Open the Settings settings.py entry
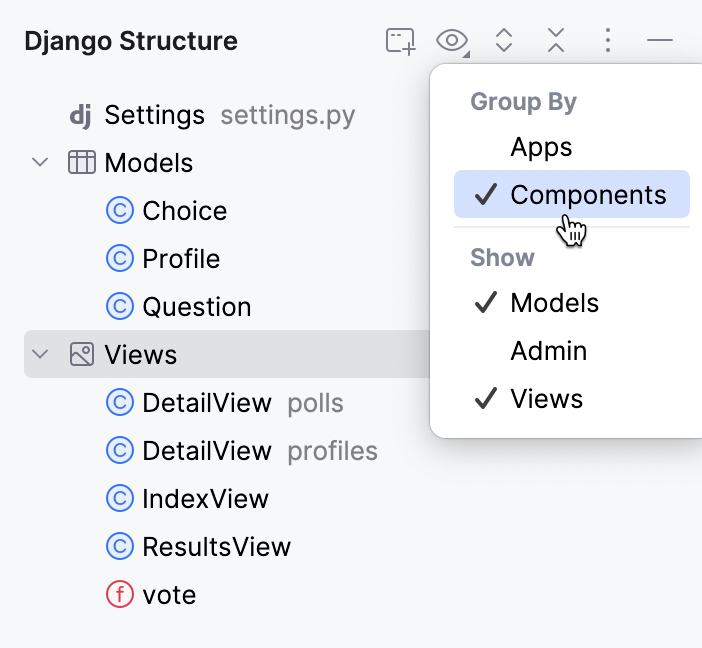Viewport: 702px width, 648px height. [x=154, y=115]
